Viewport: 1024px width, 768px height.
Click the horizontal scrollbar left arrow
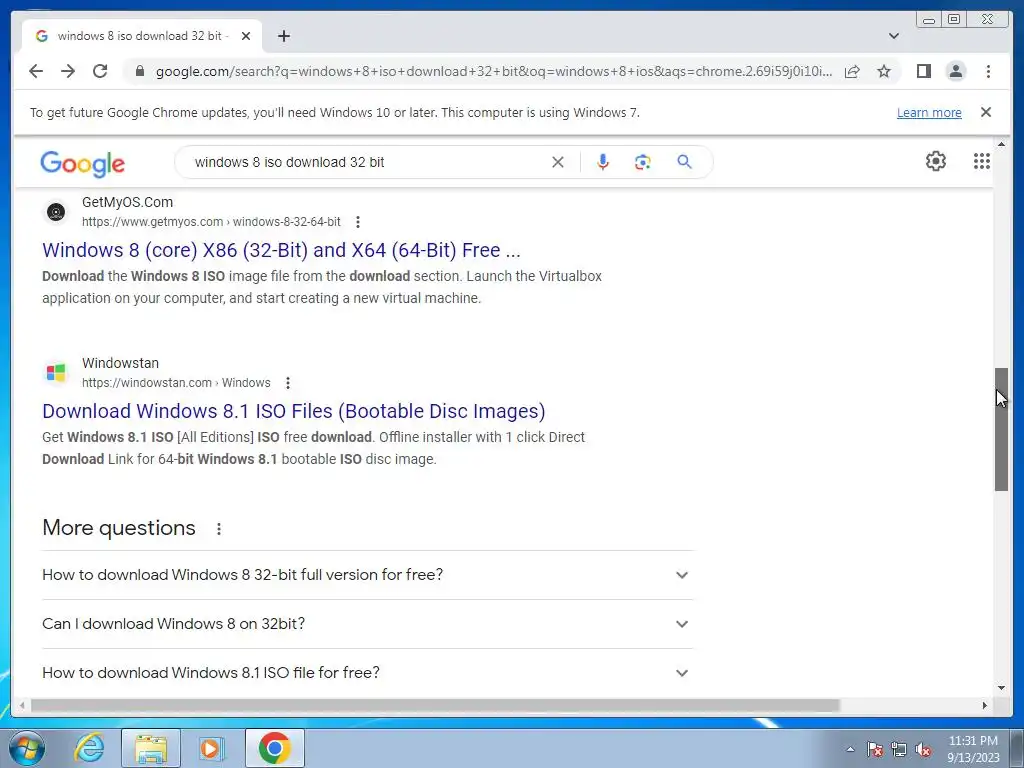click(x=22, y=705)
